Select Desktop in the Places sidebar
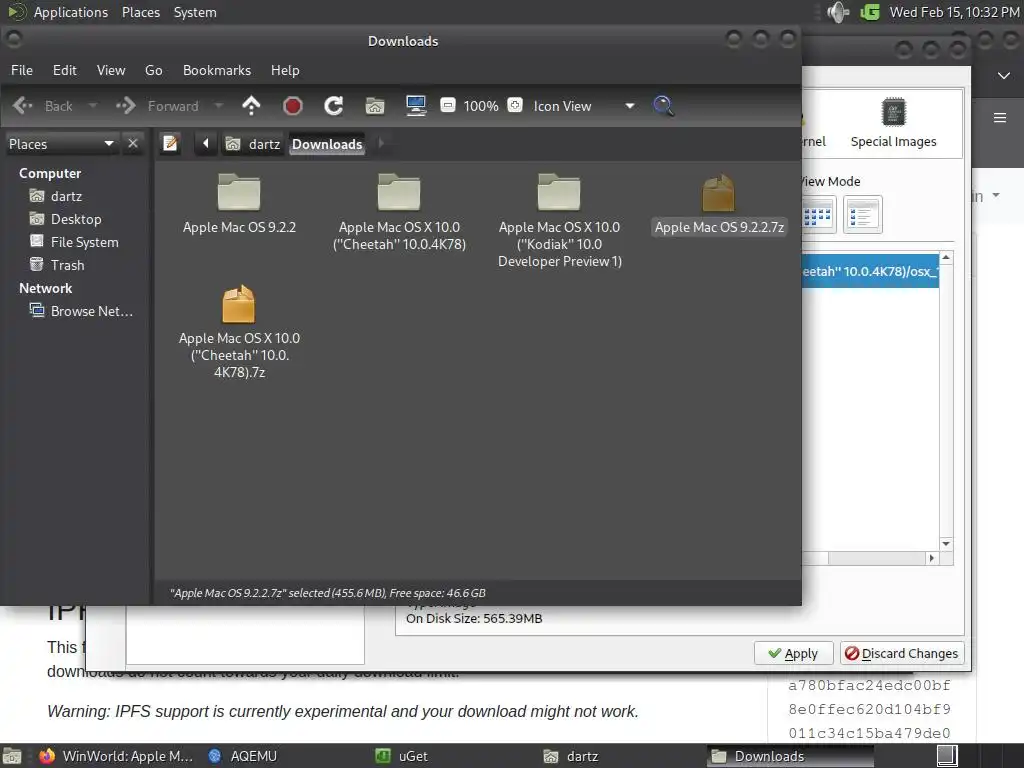 coord(65,219)
